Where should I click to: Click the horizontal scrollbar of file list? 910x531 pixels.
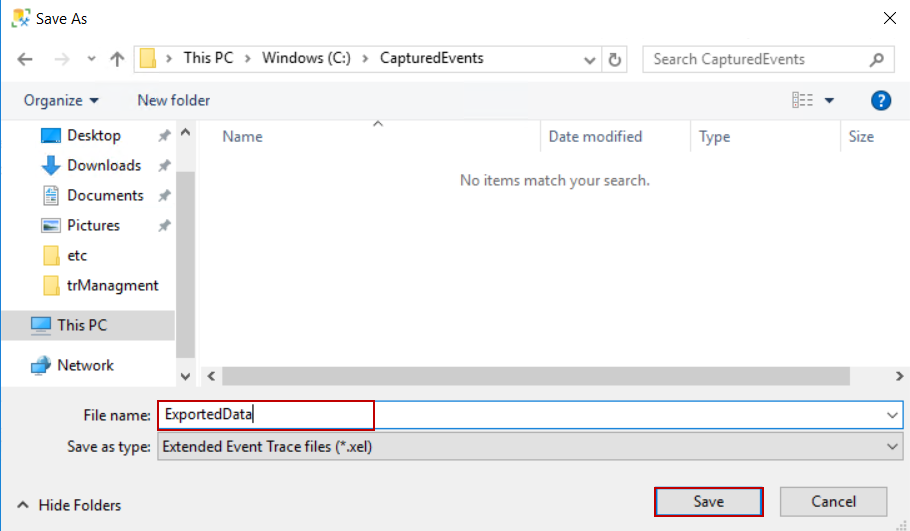click(535, 376)
